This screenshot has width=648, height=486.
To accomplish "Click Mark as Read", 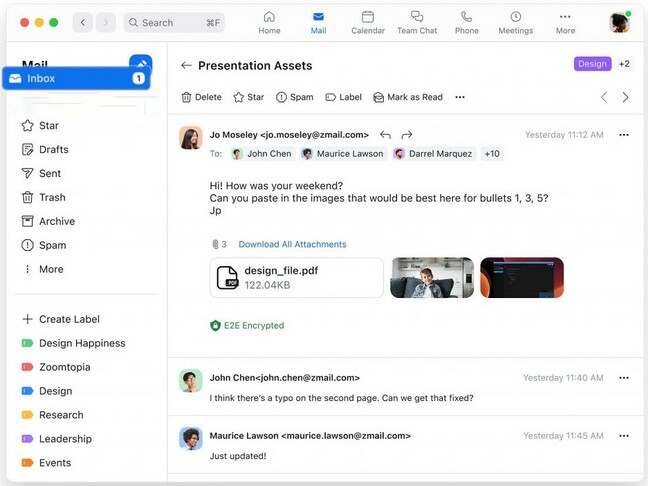I will click(x=407, y=98).
